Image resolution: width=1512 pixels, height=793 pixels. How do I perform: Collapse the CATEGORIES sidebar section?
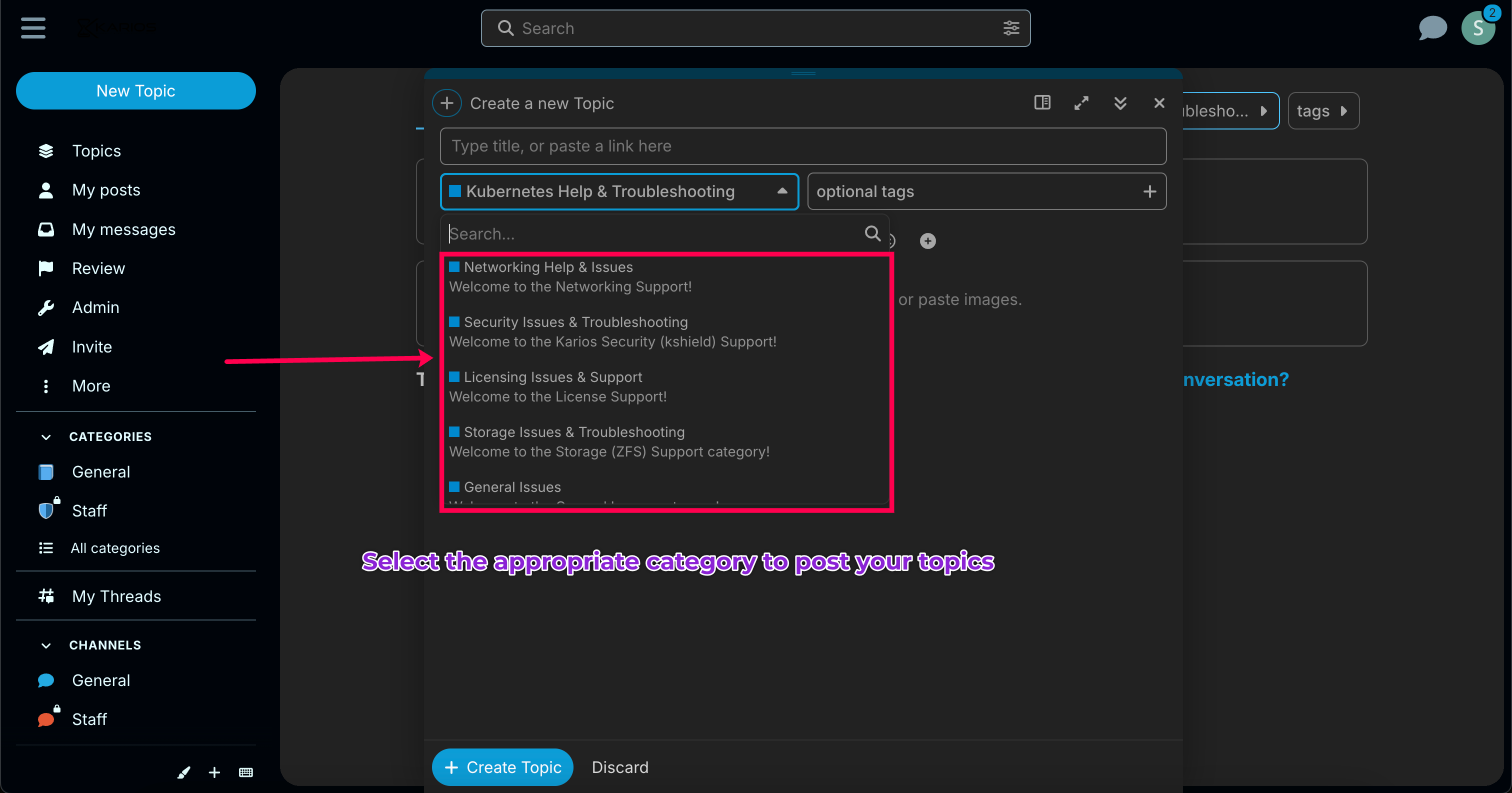tap(46, 436)
